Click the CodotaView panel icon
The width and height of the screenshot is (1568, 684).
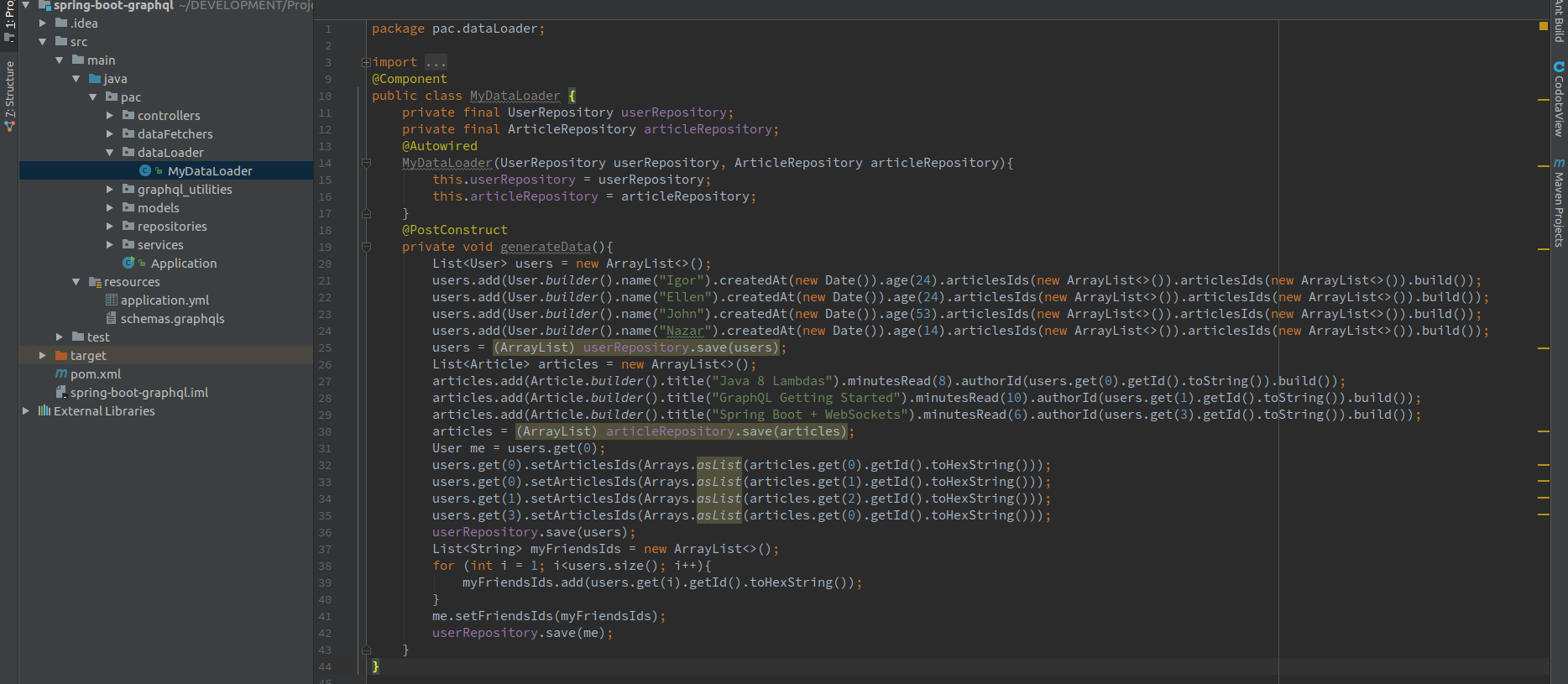coord(1559,66)
